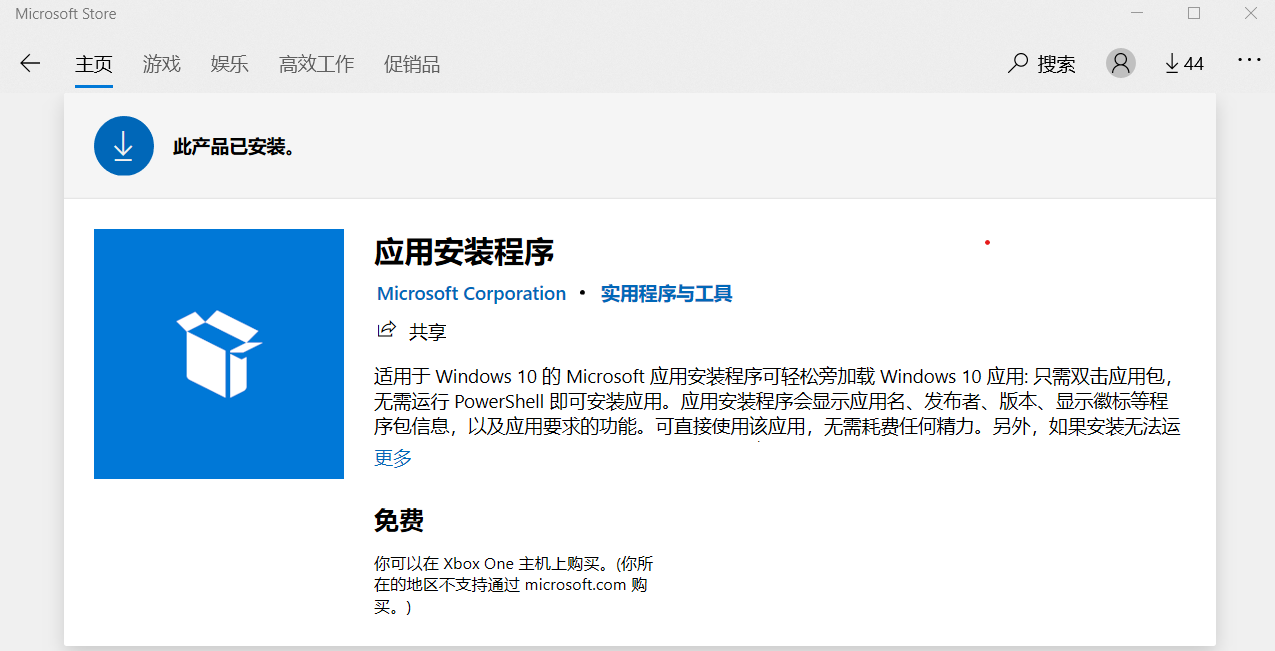
Task: Click the red notification dot near title
Action: coord(987,242)
